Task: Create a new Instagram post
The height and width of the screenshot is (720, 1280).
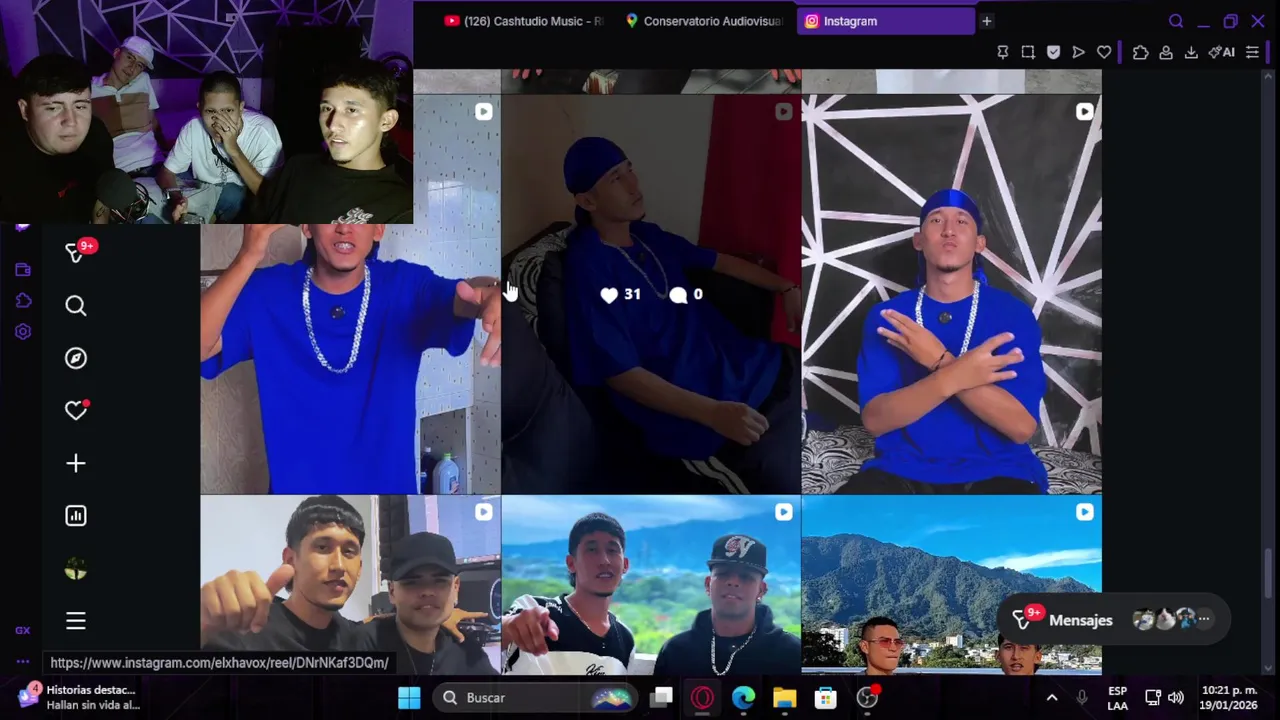Action: pyautogui.click(x=76, y=463)
